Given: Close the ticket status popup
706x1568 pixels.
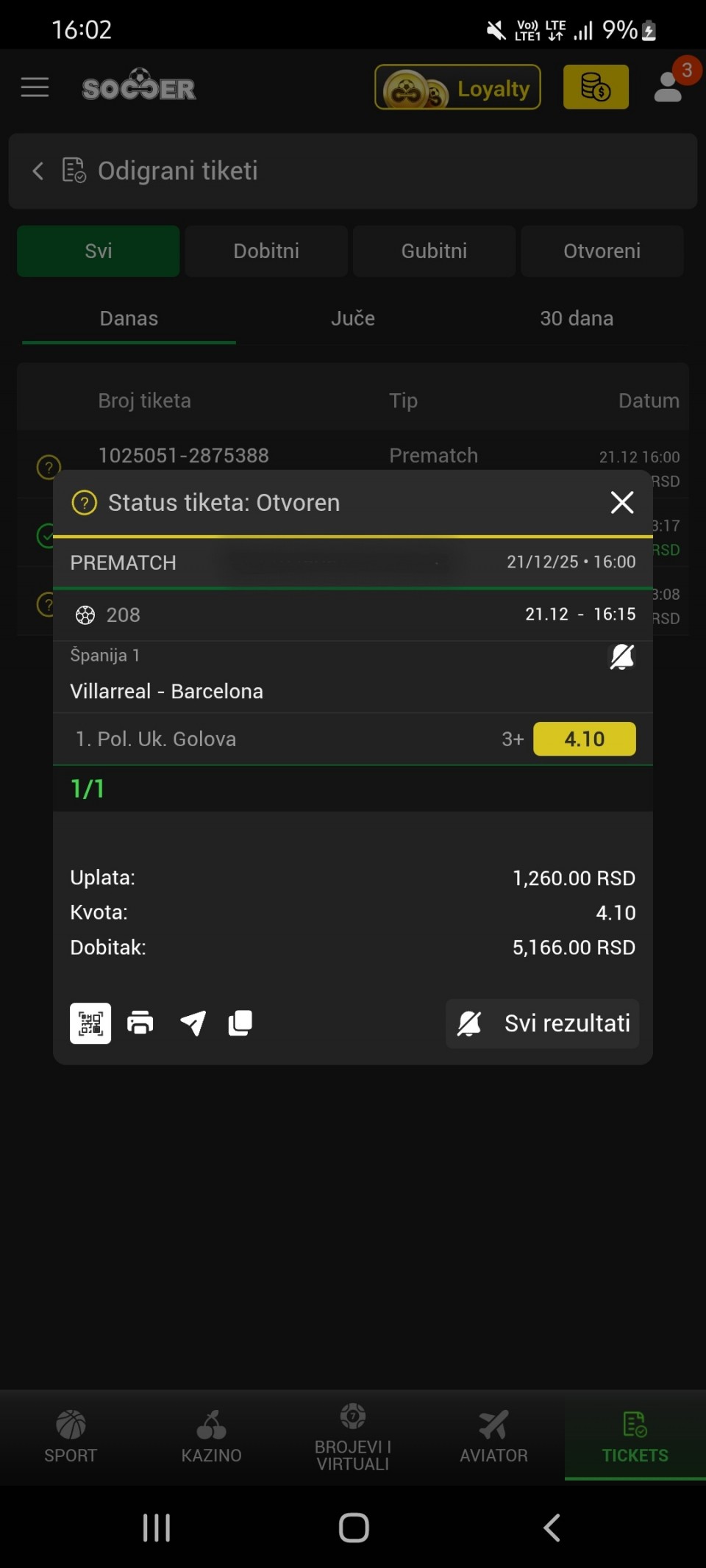Looking at the screenshot, I should point(621,503).
